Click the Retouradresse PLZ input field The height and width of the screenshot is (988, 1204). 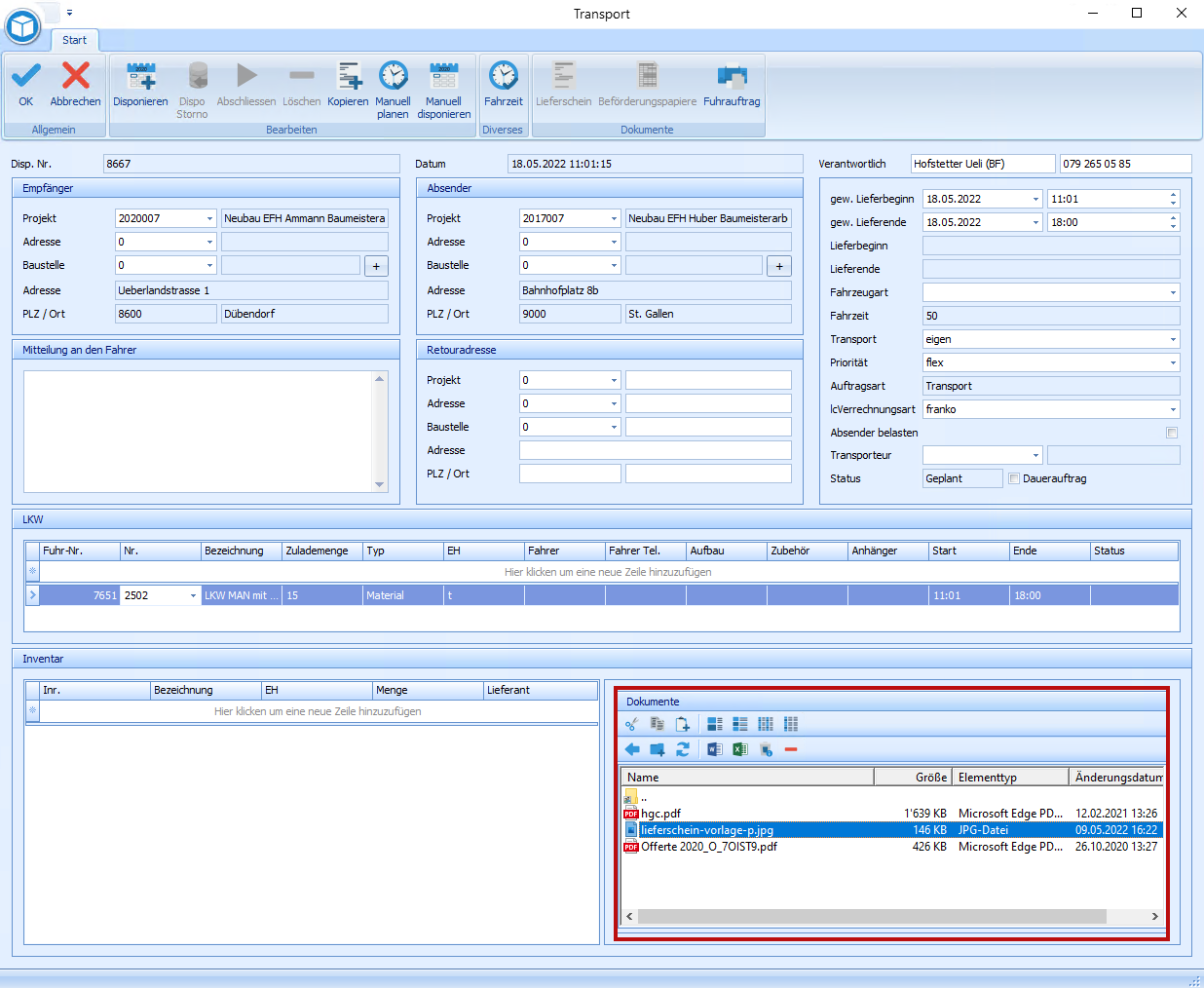coord(570,474)
